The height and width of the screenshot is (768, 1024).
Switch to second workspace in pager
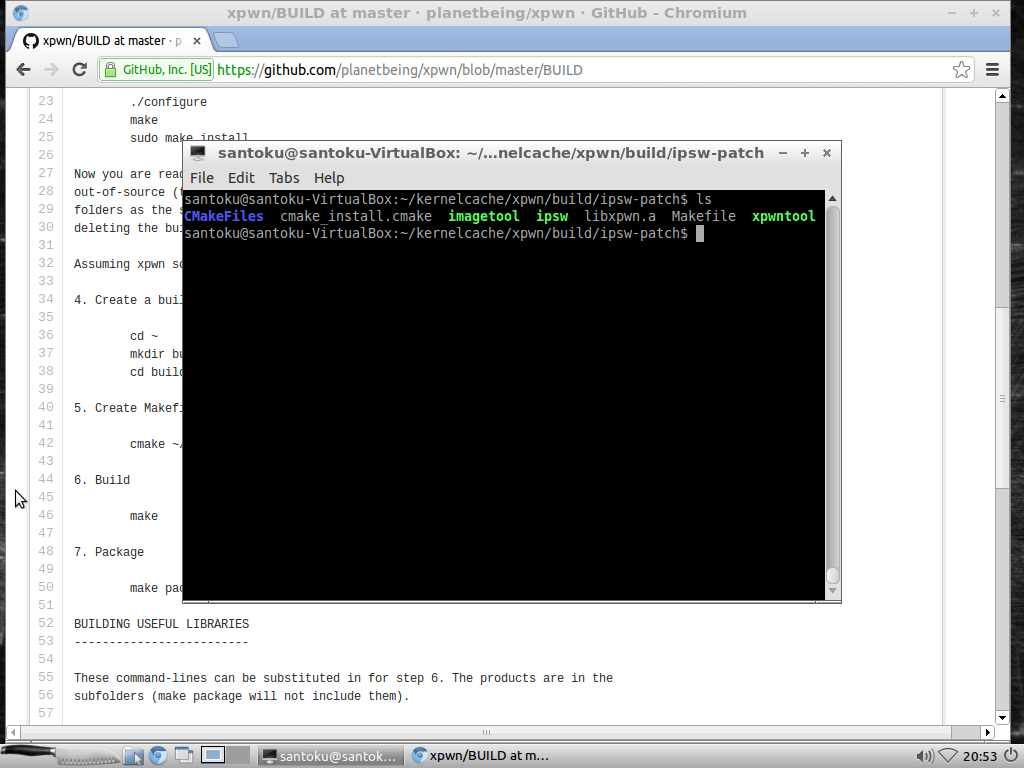pyautogui.click(x=238, y=756)
